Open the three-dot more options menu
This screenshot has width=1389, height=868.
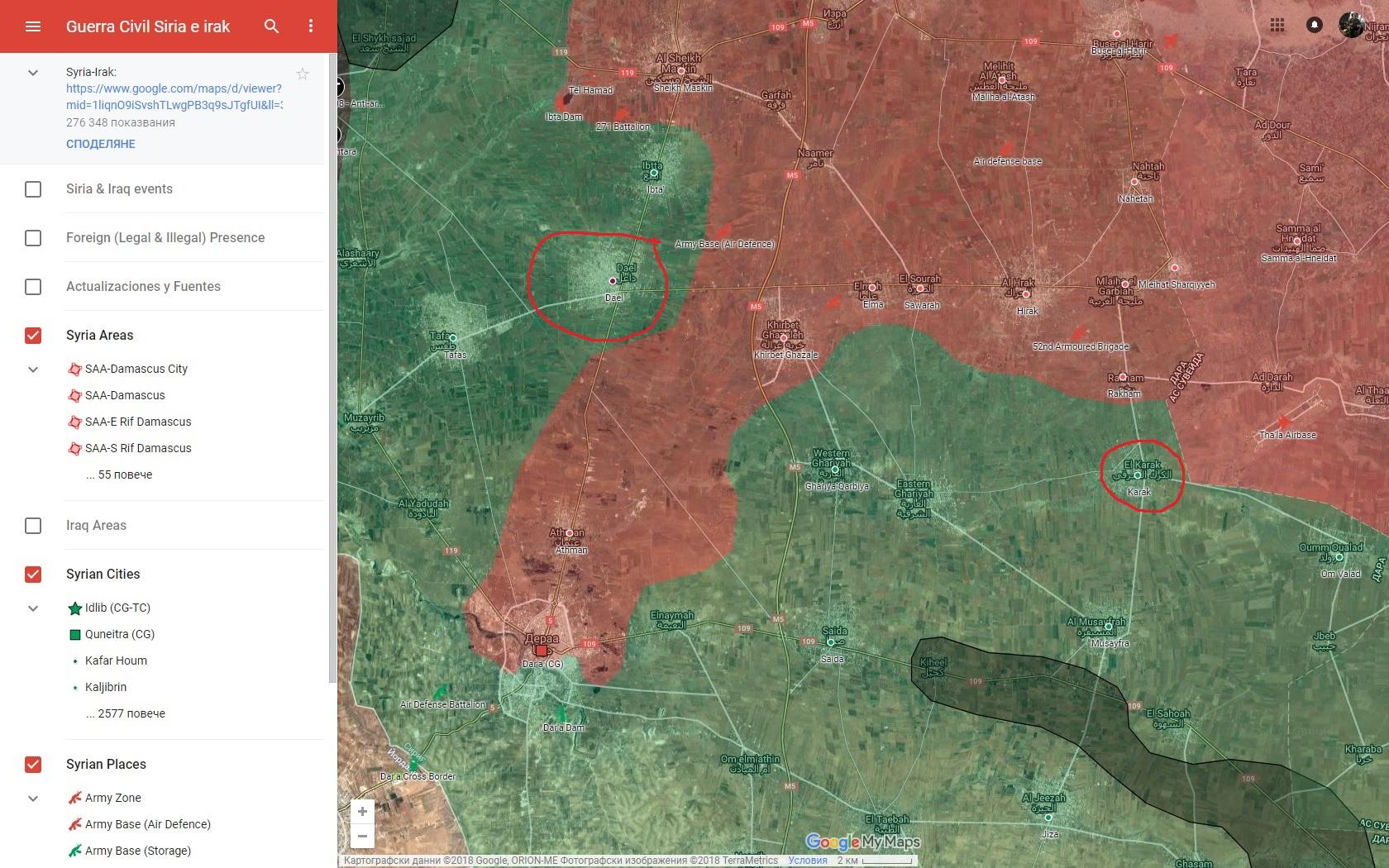[311, 26]
